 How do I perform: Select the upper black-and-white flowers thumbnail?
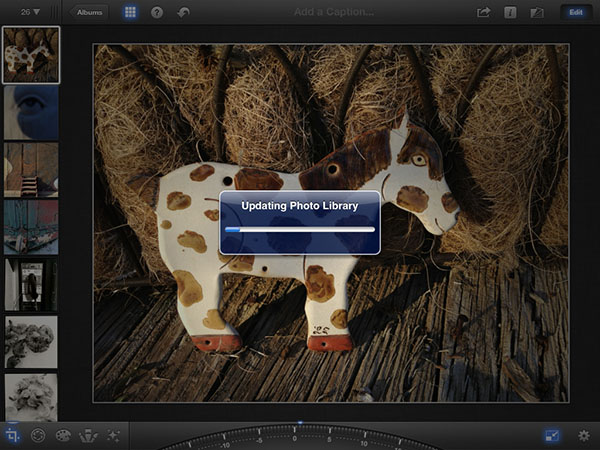coord(31,342)
